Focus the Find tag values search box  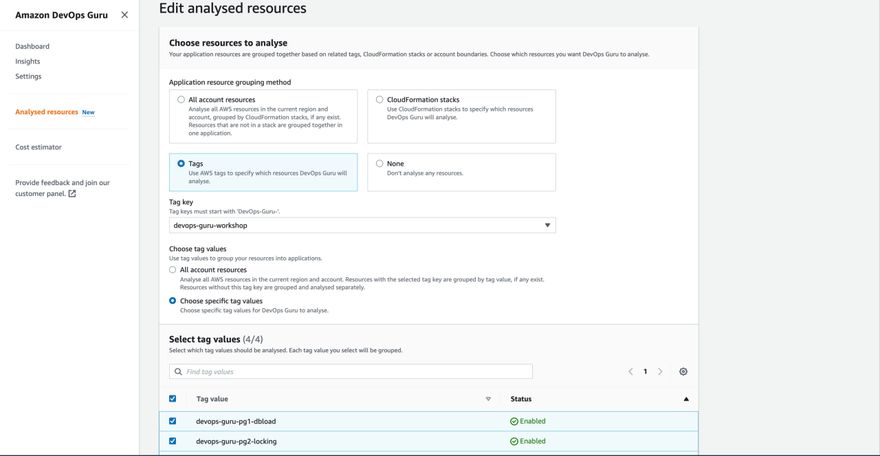pos(351,371)
